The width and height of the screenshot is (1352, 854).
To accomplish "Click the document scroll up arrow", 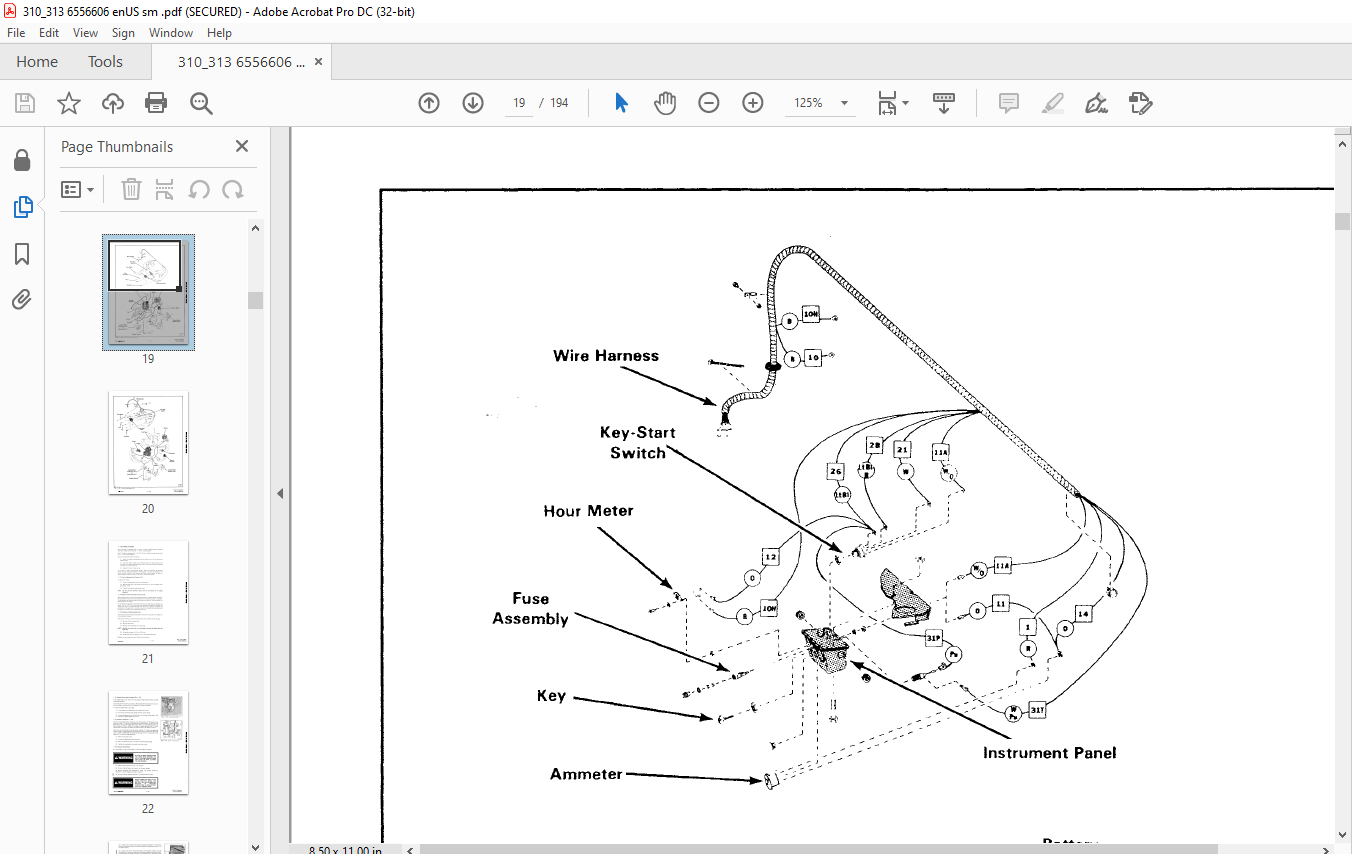I will (x=1342, y=145).
